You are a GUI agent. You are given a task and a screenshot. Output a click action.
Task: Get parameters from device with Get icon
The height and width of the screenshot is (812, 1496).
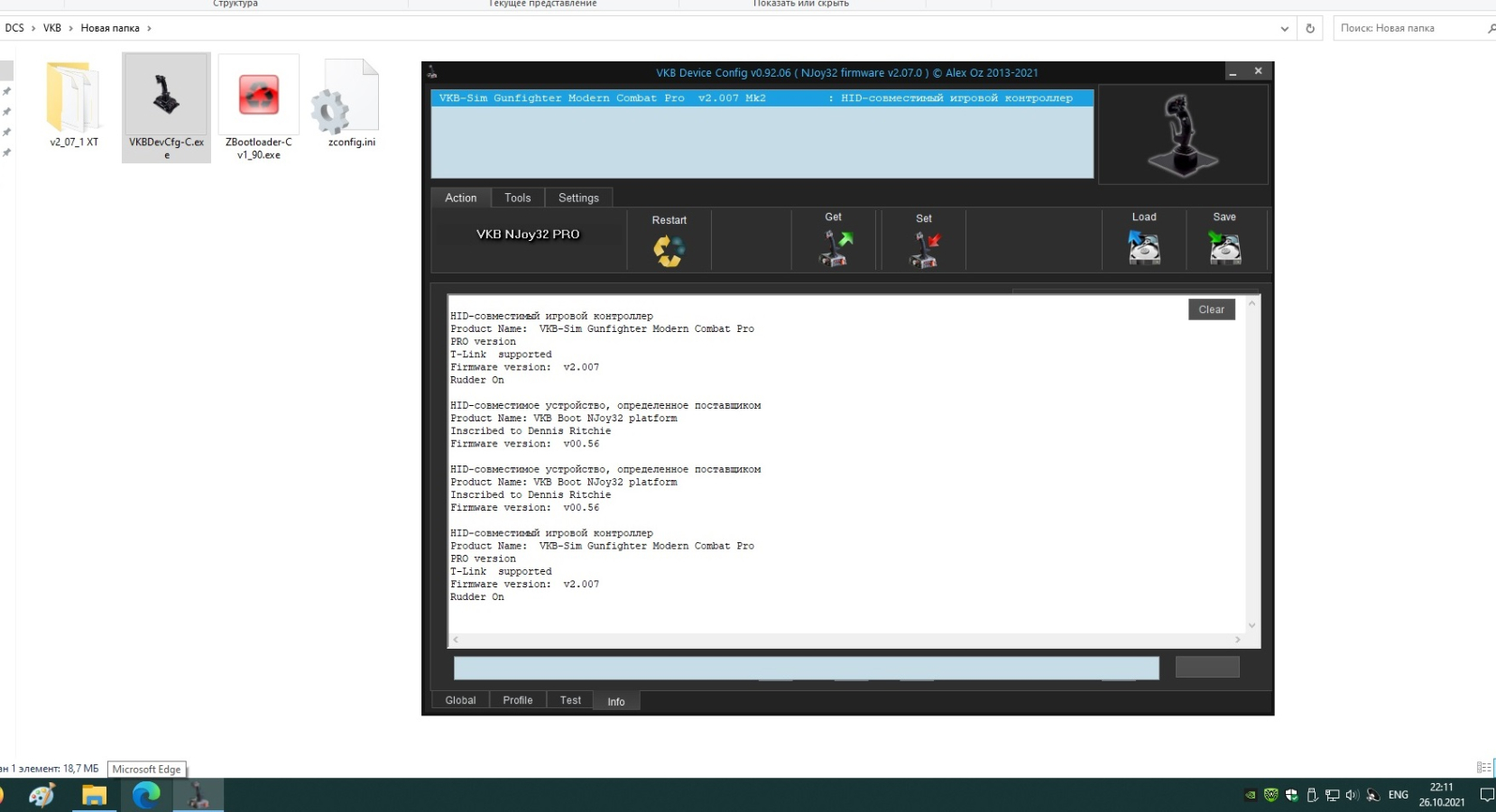[x=835, y=248]
